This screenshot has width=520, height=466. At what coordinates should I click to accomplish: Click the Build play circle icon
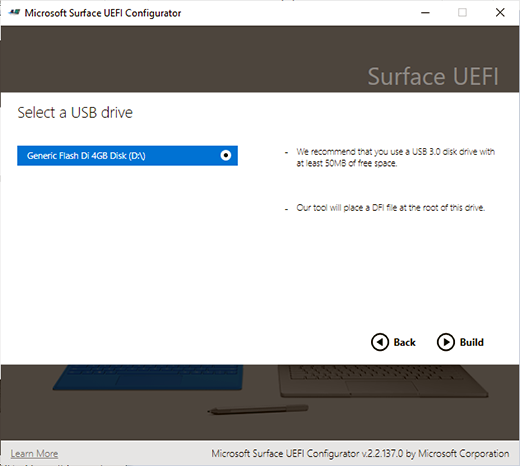pyautogui.click(x=446, y=342)
